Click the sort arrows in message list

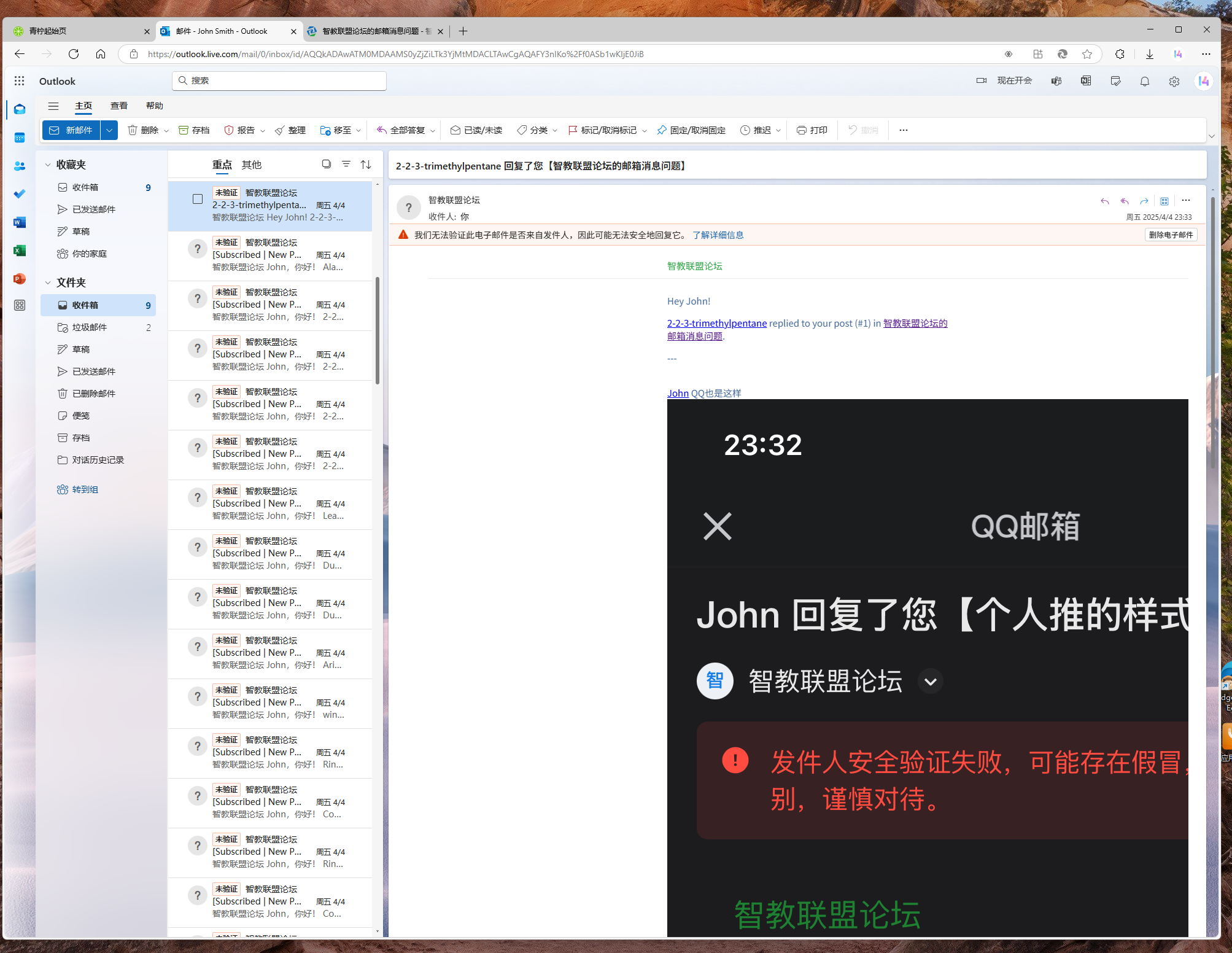click(x=366, y=165)
